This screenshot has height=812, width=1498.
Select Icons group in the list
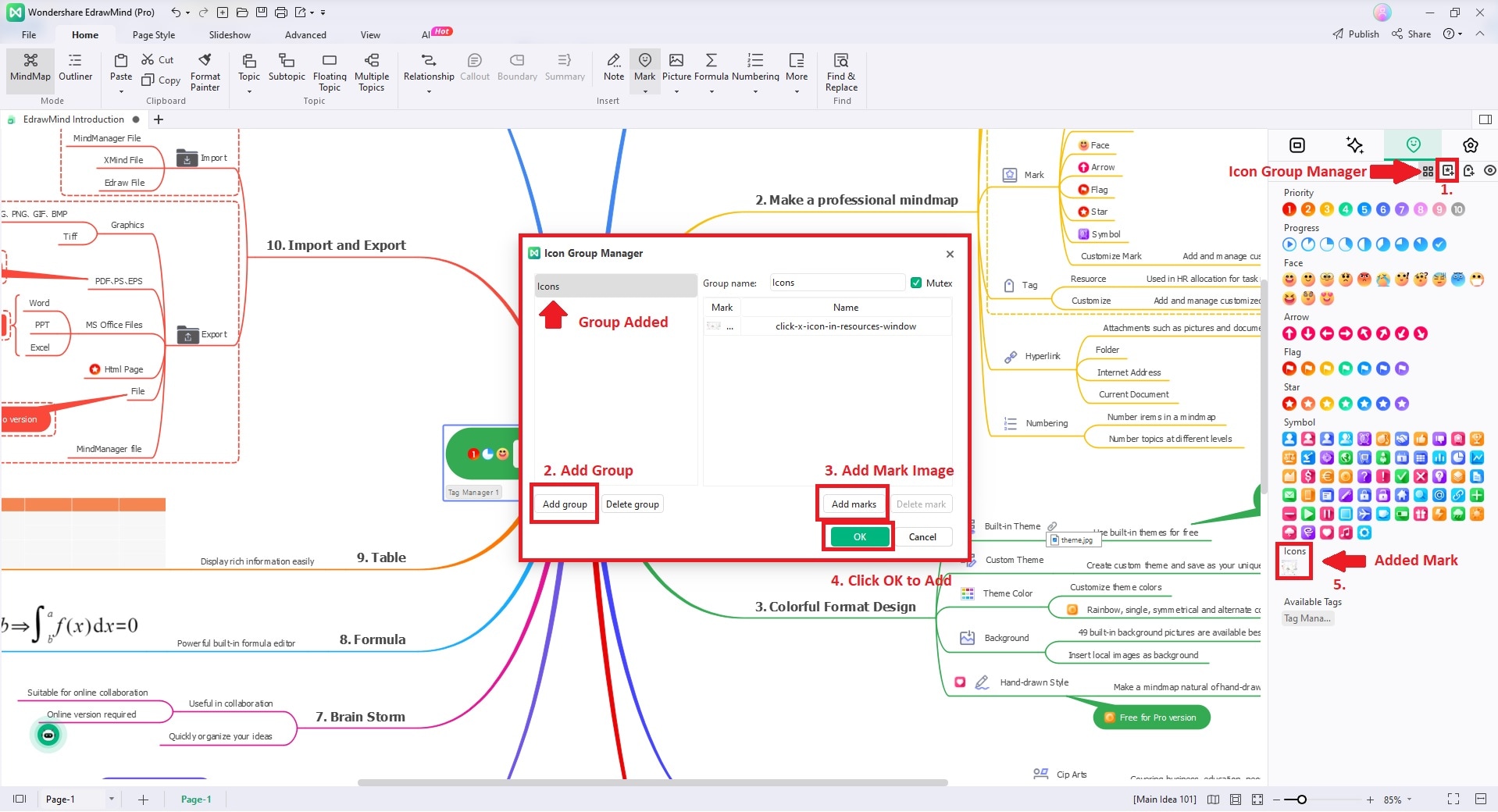(615, 286)
